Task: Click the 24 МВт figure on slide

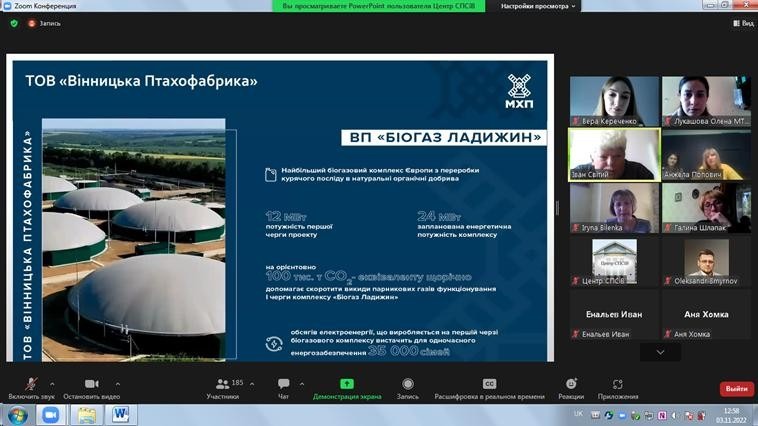Action: [438, 216]
